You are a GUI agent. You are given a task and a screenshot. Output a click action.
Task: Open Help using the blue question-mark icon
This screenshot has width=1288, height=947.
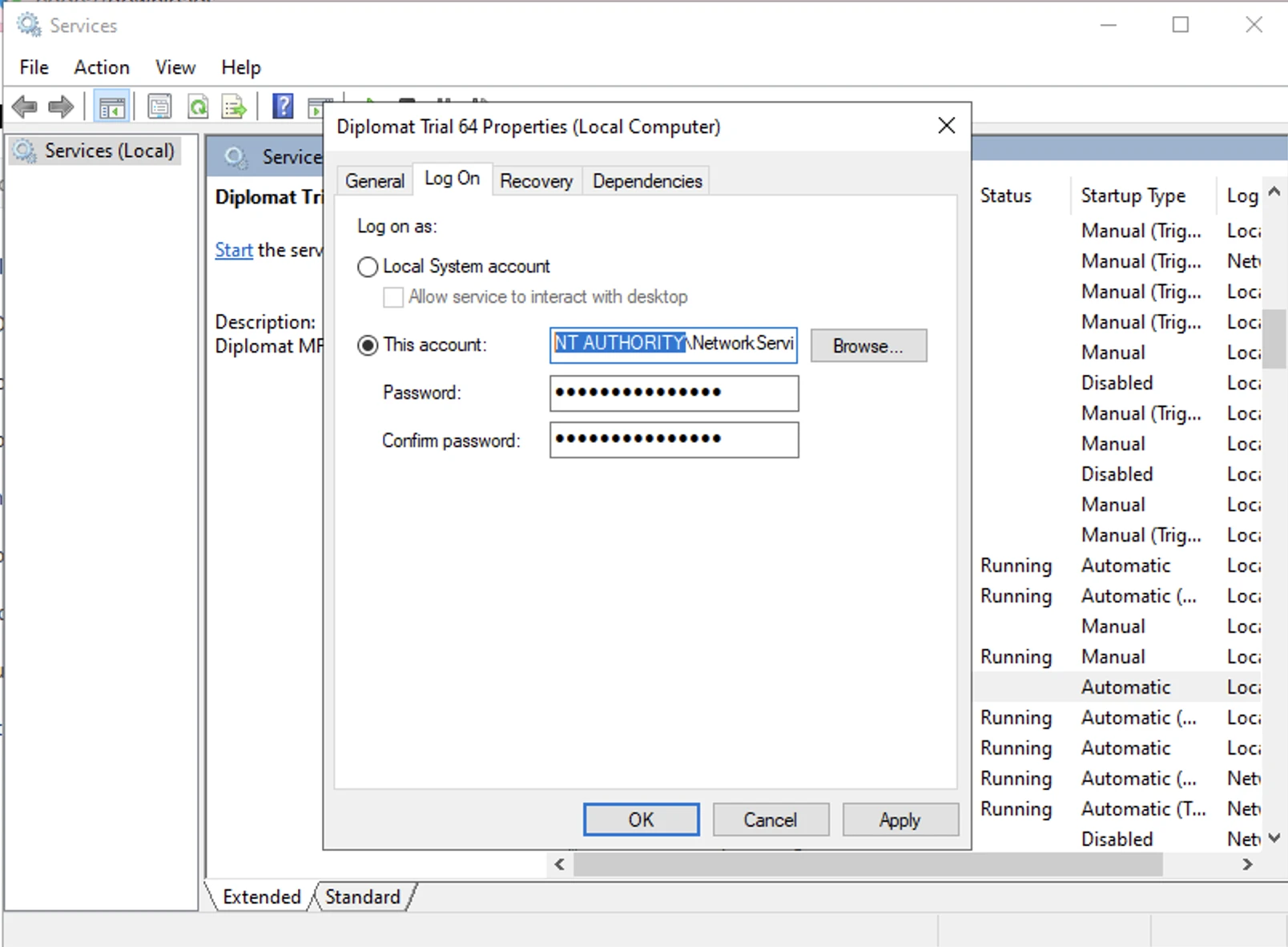tap(283, 106)
